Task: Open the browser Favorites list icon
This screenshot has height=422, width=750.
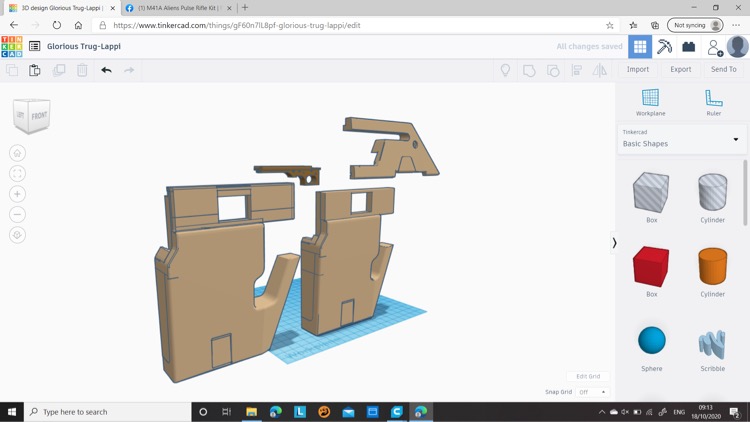Action: click(x=633, y=25)
